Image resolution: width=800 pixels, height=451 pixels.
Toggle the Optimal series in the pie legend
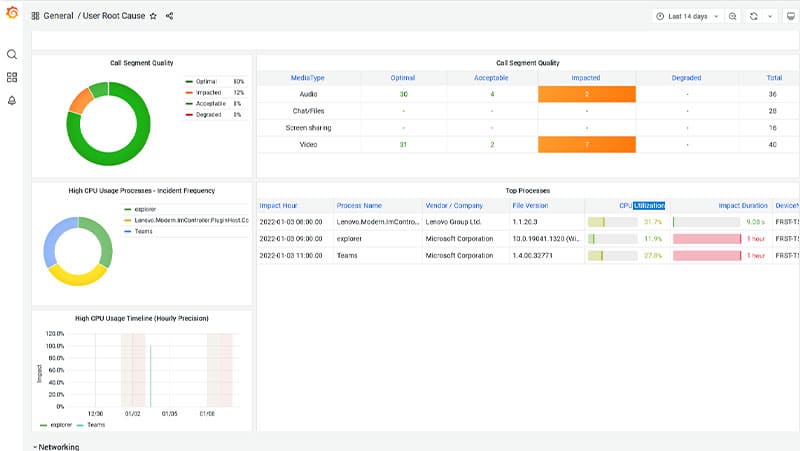(x=207, y=81)
